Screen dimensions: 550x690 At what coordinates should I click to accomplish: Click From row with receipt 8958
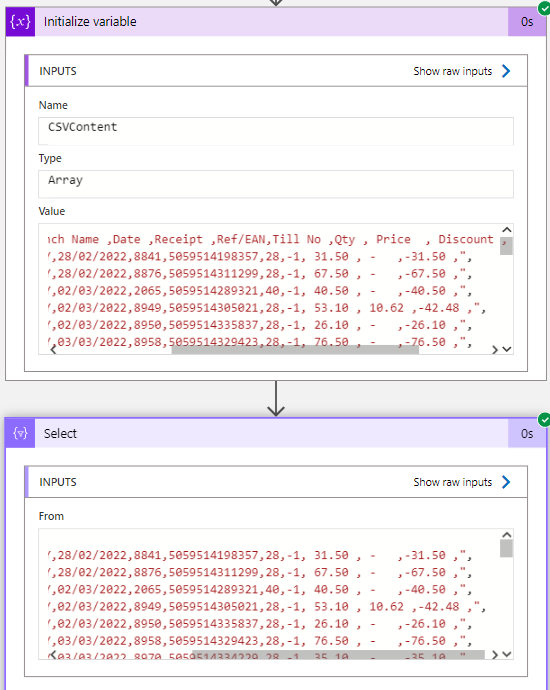(260, 641)
